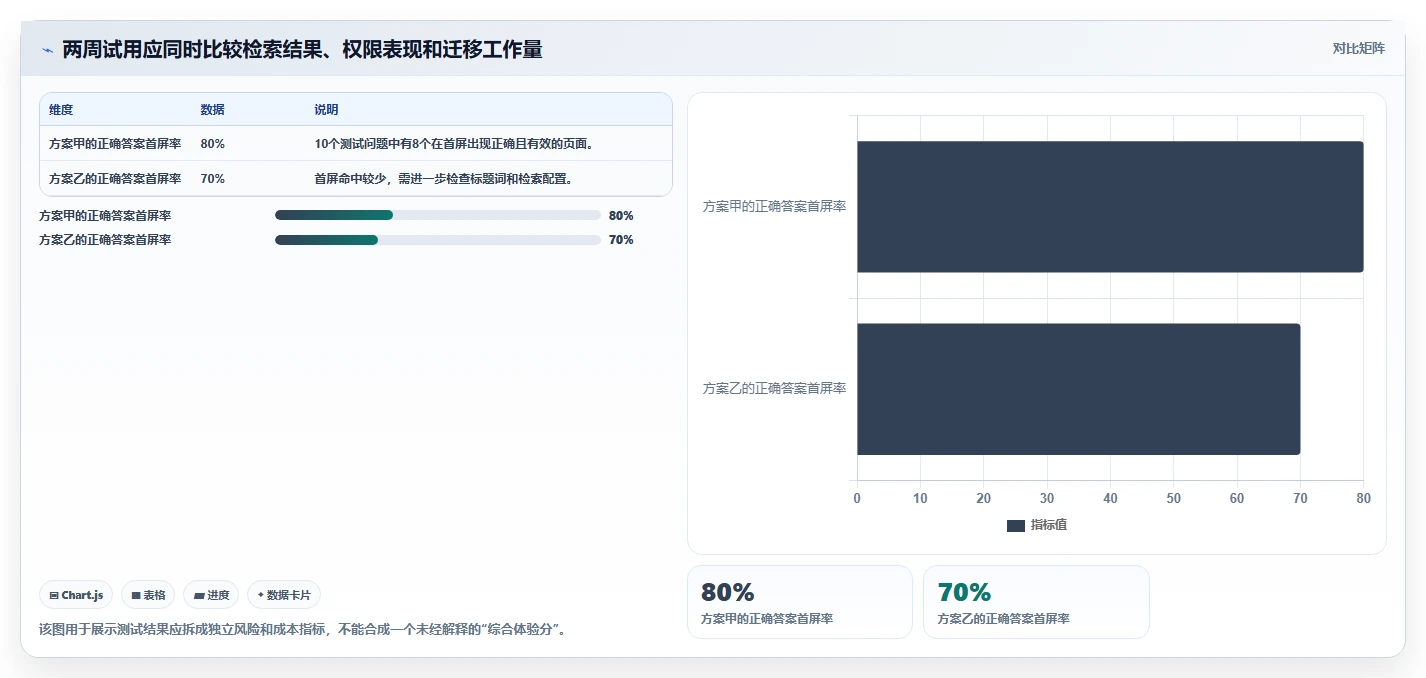Click the 80% value cell in the table
Image resolution: width=1426 pixels, height=678 pixels.
(213, 144)
